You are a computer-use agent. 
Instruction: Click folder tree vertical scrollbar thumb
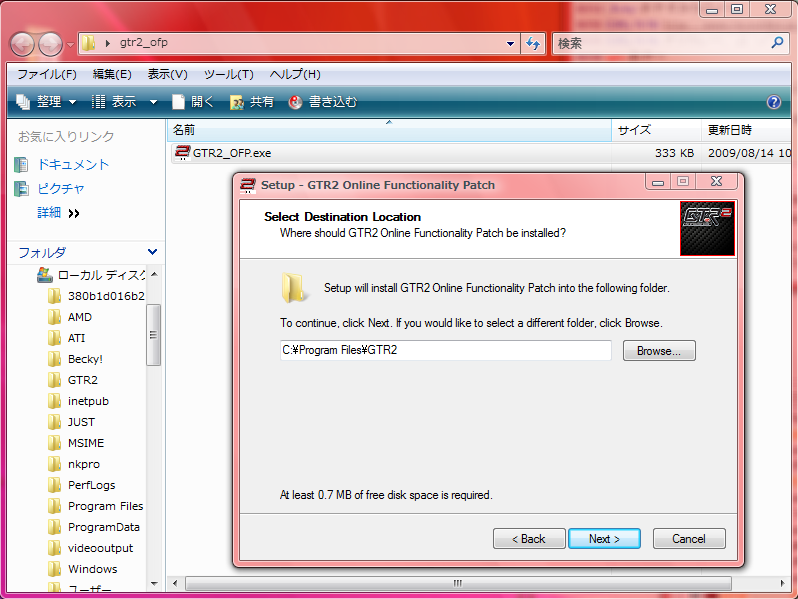pos(153,335)
